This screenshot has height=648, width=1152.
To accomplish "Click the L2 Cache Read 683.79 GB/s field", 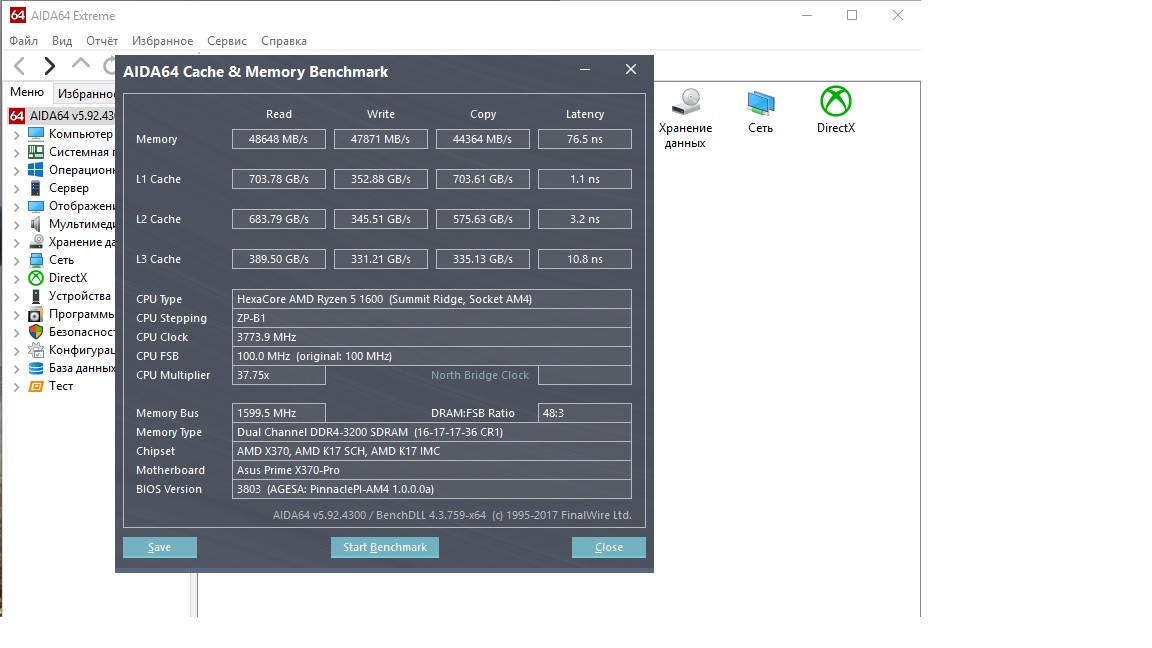I will pyautogui.click(x=278, y=219).
